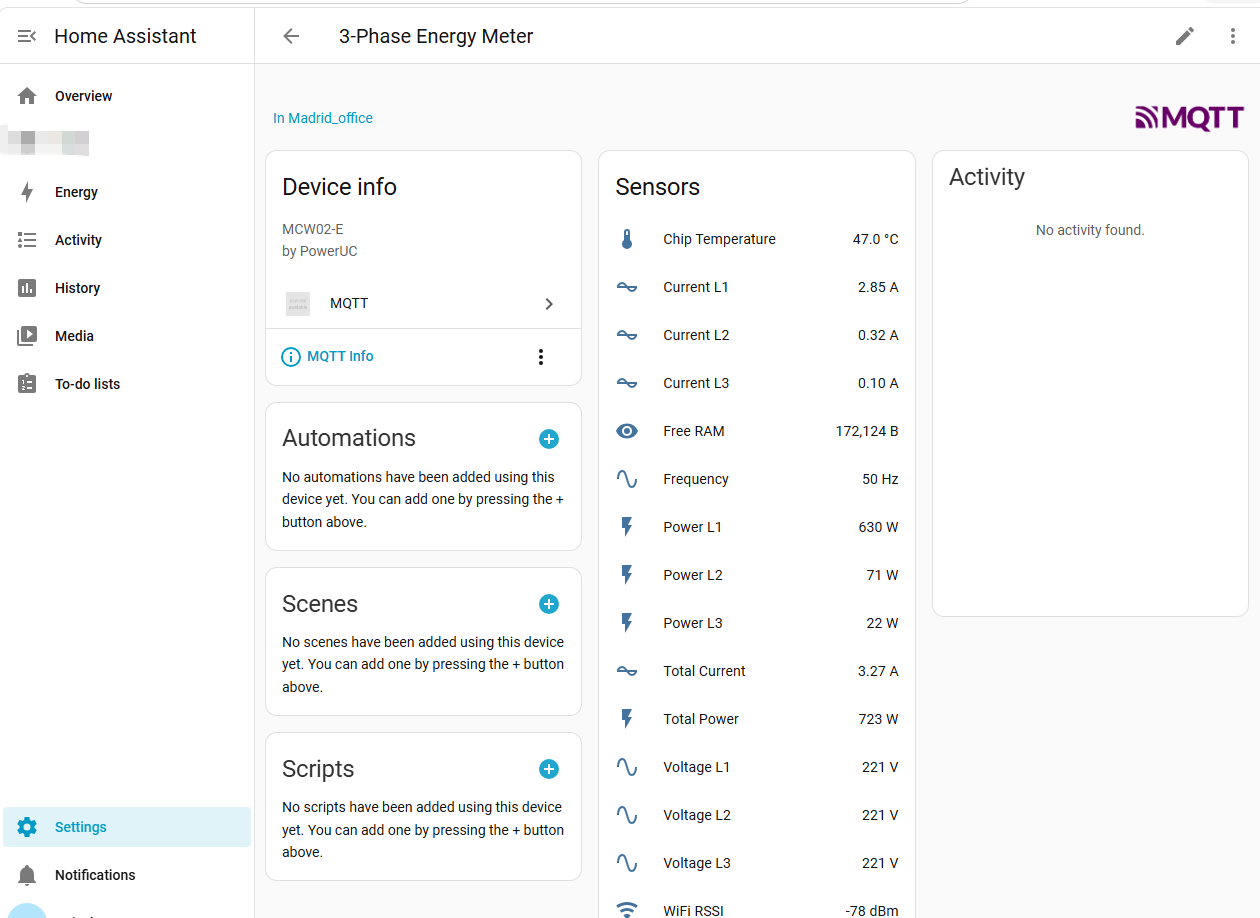Image resolution: width=1260 pixels, height=918 pixels.
Task: Open Activity from the sidebar
Action: coord(127,240)
